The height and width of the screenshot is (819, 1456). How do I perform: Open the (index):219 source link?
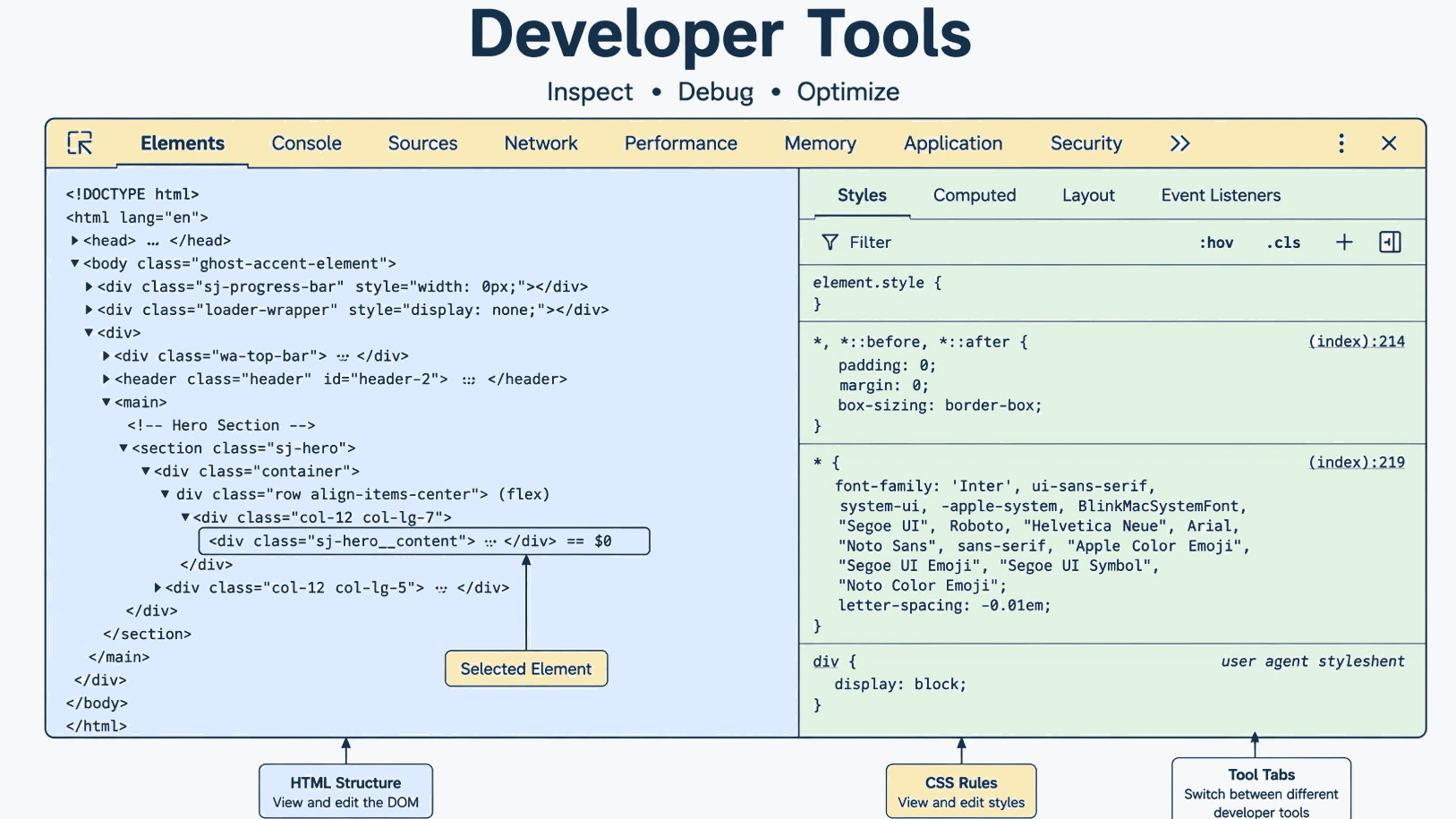[1357, 463]
